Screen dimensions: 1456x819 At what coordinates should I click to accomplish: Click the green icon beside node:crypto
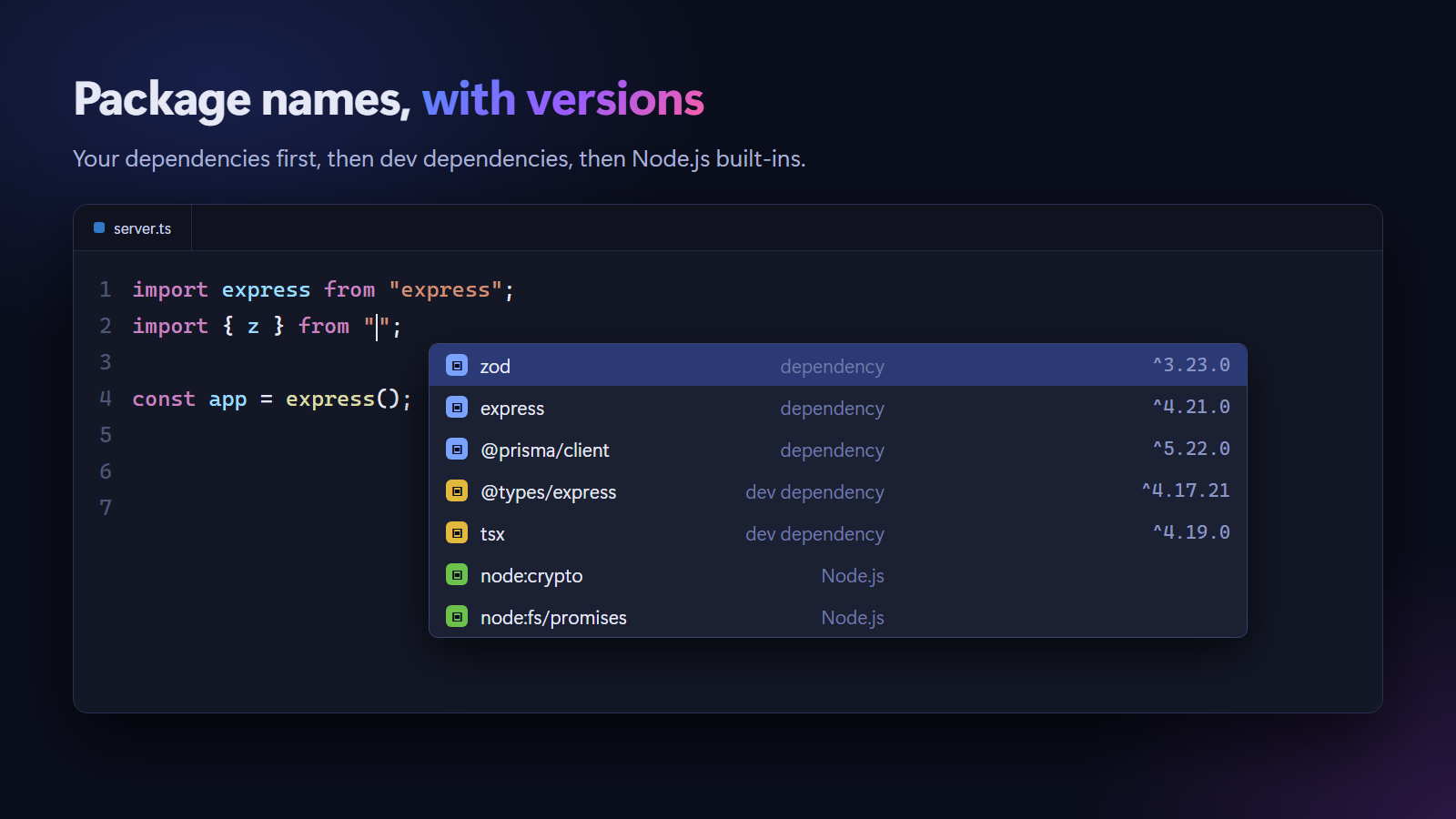(457, 575)
